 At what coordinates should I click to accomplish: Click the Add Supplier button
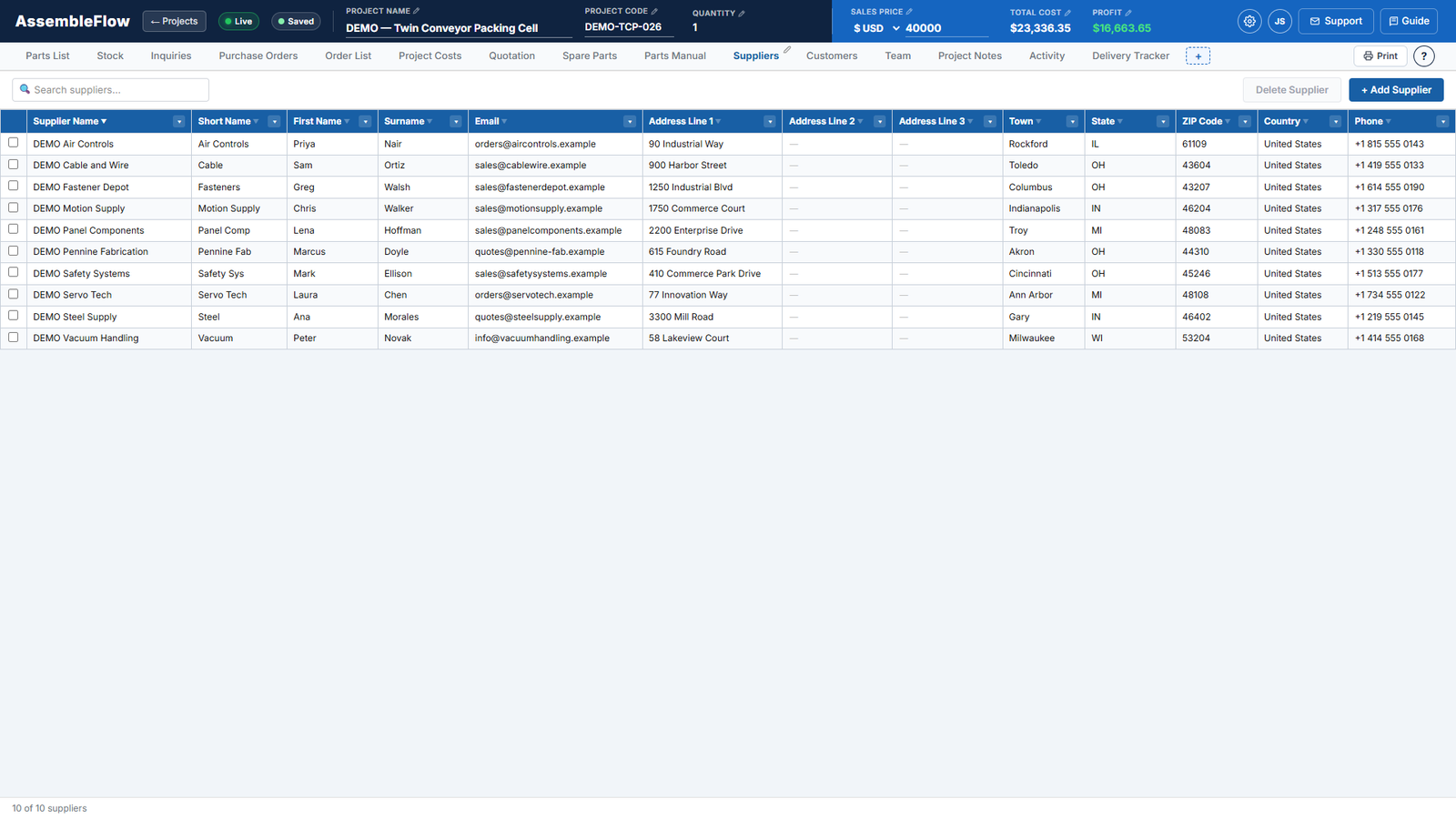pyautogui.click(x=1396, y=90)
